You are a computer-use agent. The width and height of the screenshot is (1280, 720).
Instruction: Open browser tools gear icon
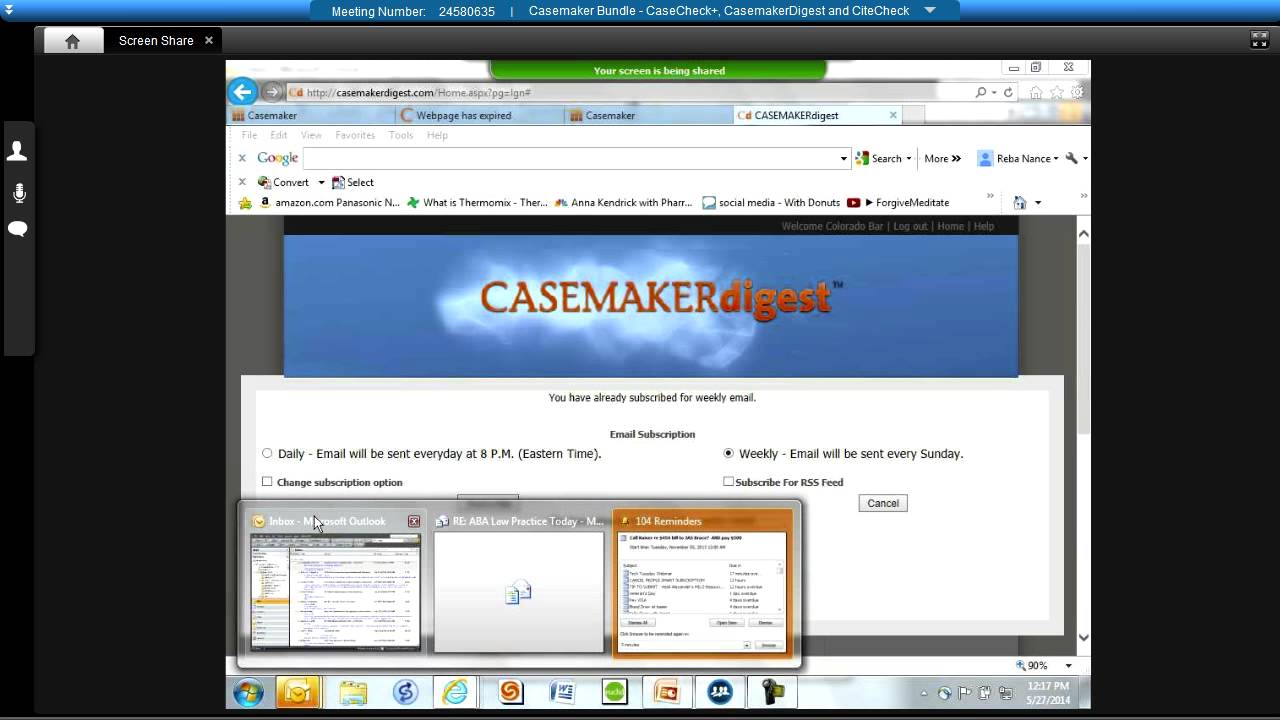(x=1077, y=92)
